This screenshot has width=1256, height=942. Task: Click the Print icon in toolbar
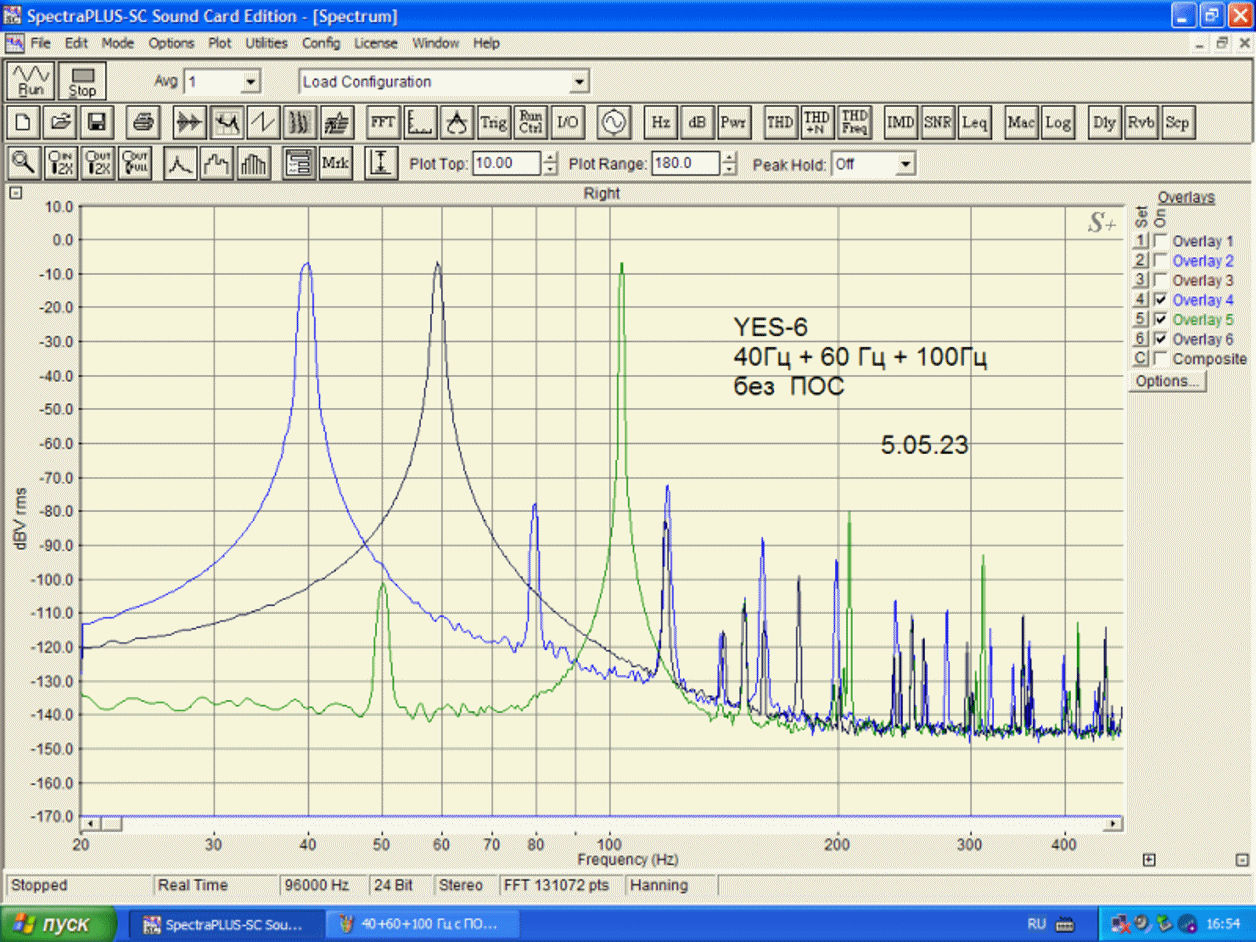[144, 123]
